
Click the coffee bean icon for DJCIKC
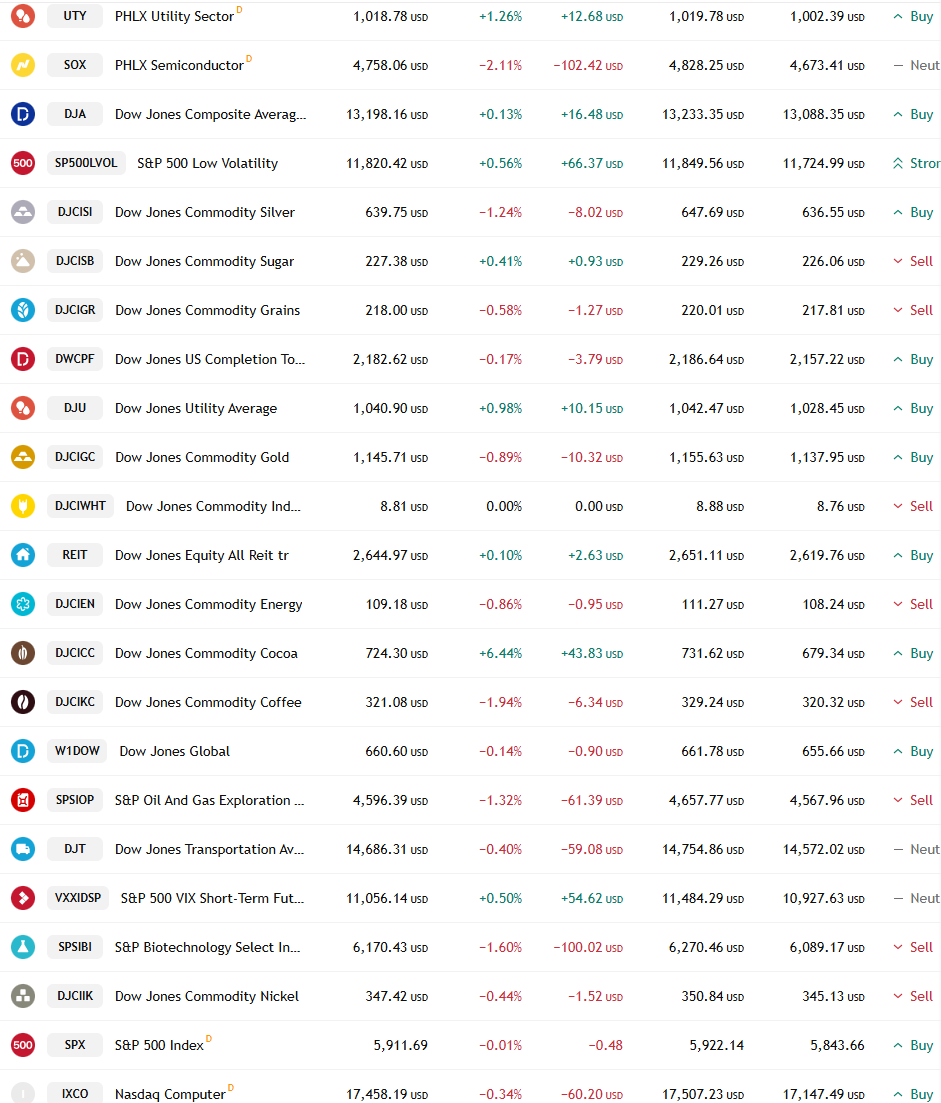[23, 701]
